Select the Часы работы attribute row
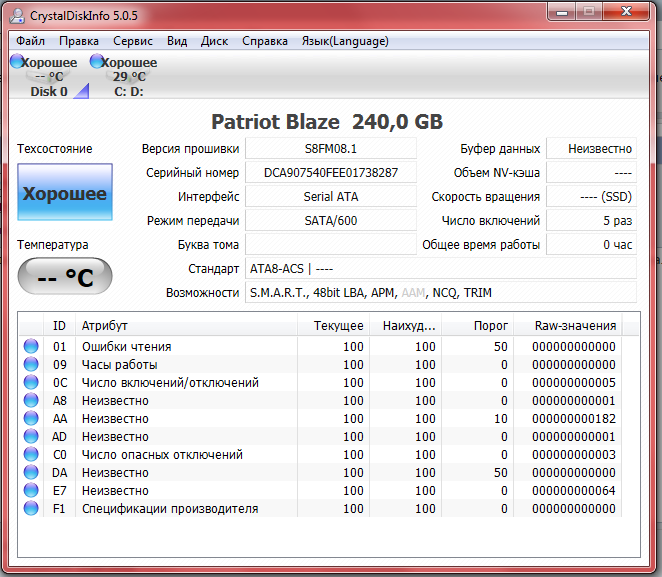 coord(320,365)
